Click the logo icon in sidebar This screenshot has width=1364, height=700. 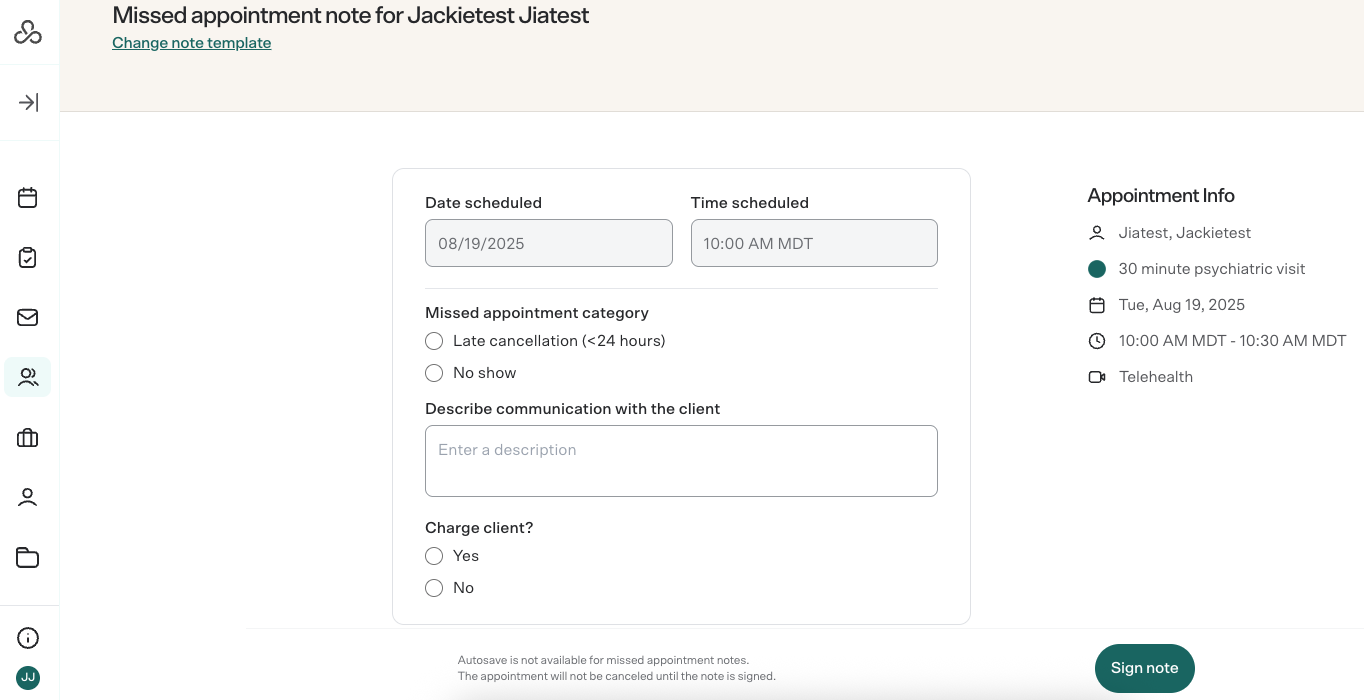point(28,33)
